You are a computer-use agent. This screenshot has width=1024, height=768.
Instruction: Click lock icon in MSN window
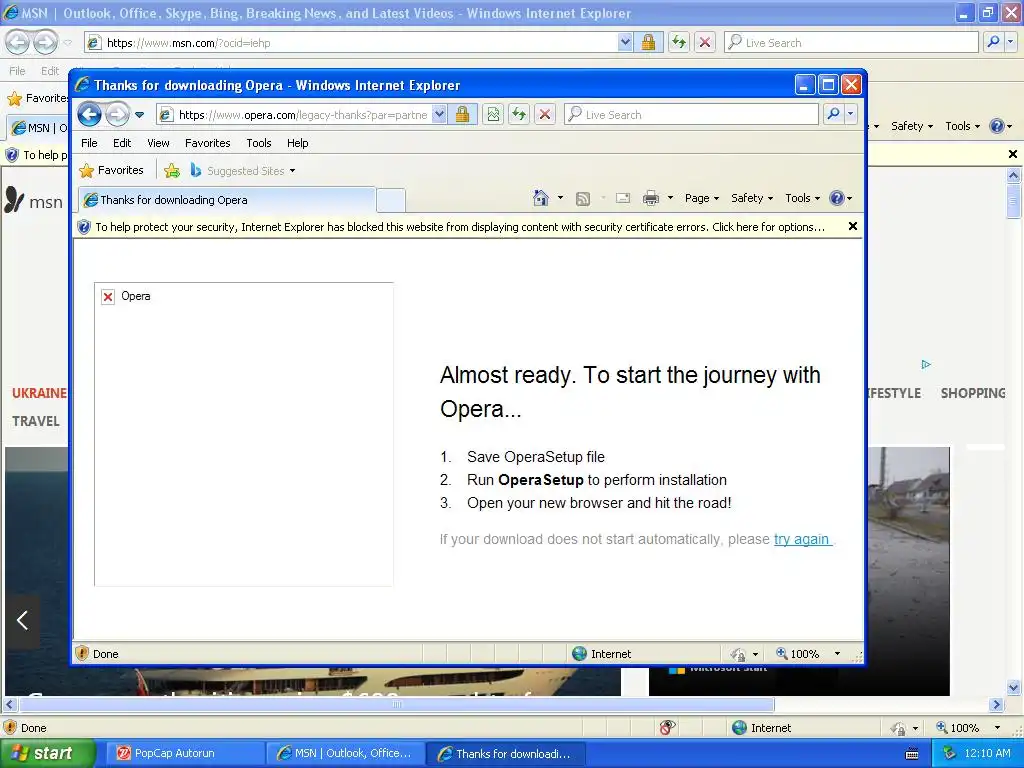click(x=648, y=42)
